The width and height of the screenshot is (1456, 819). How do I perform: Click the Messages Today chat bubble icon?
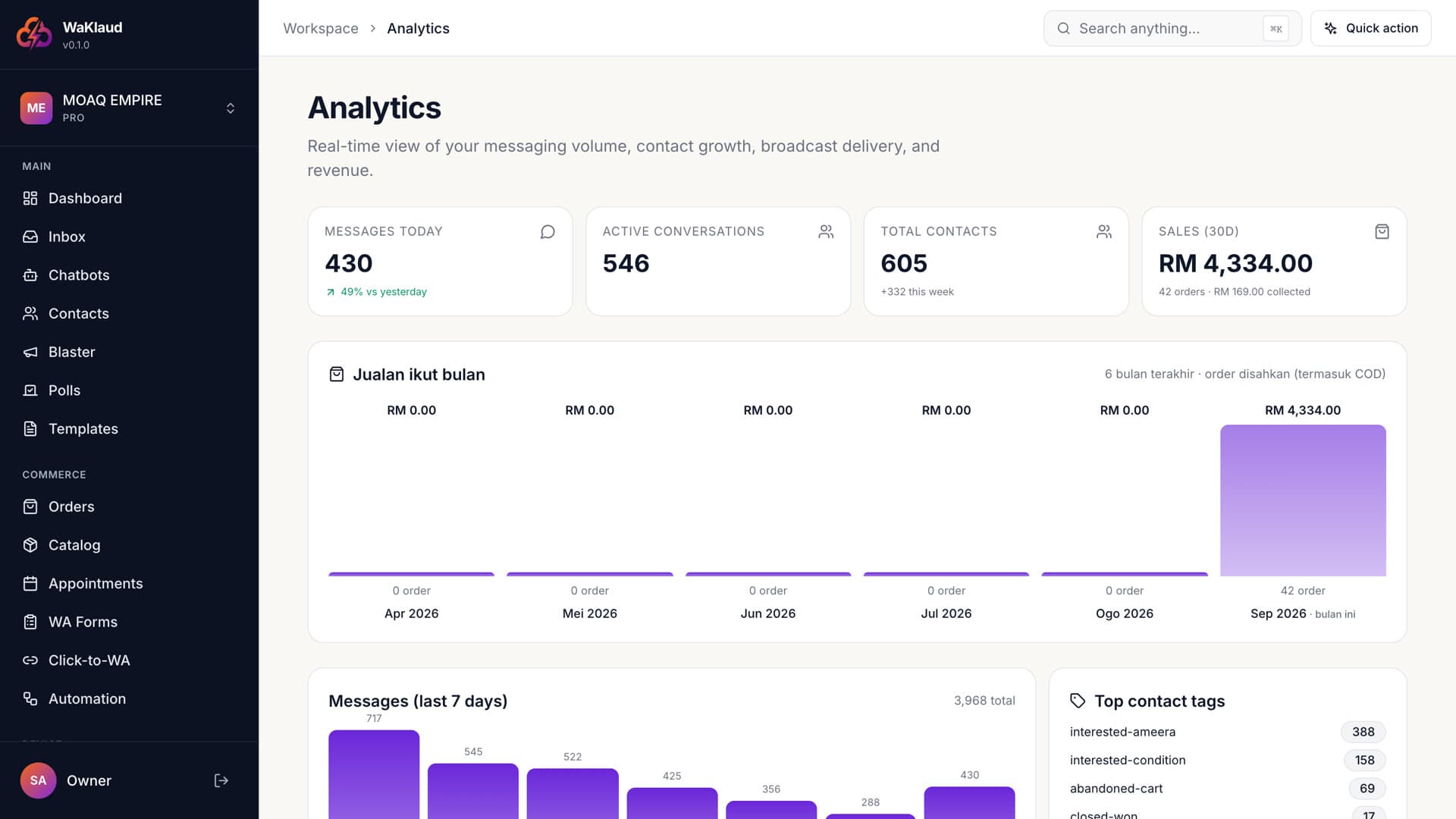[548, 231]
